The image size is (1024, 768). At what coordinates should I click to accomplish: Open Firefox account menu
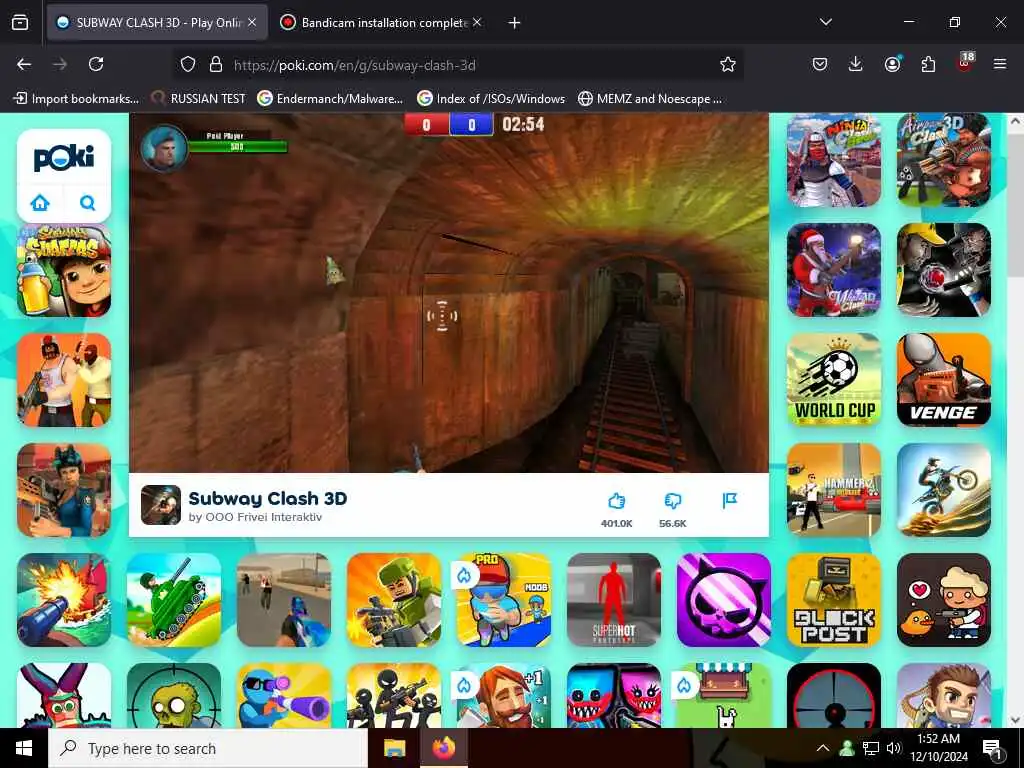point(892,64)
